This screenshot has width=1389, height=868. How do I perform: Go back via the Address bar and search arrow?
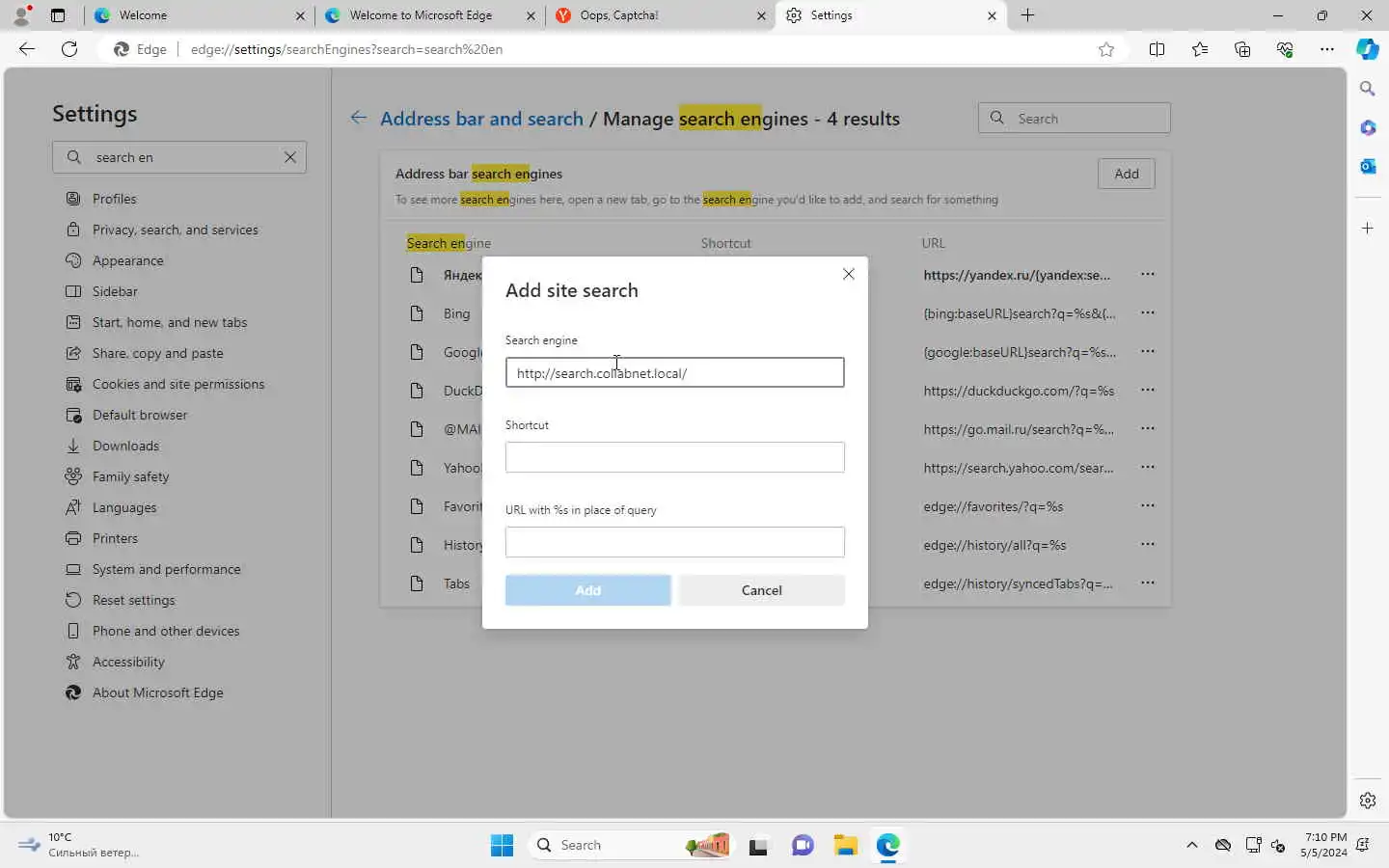tap(359, 118)
